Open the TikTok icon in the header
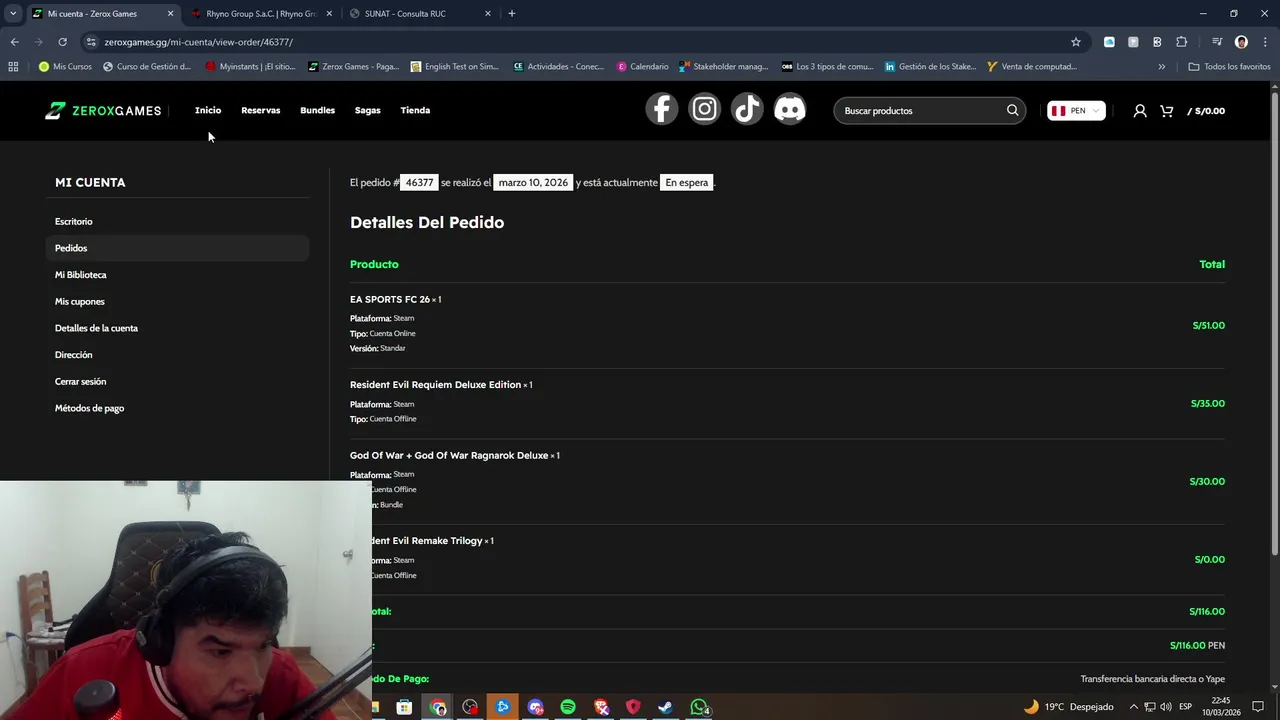This screenshot has height=720, width=1280. [x=747, y=109]
